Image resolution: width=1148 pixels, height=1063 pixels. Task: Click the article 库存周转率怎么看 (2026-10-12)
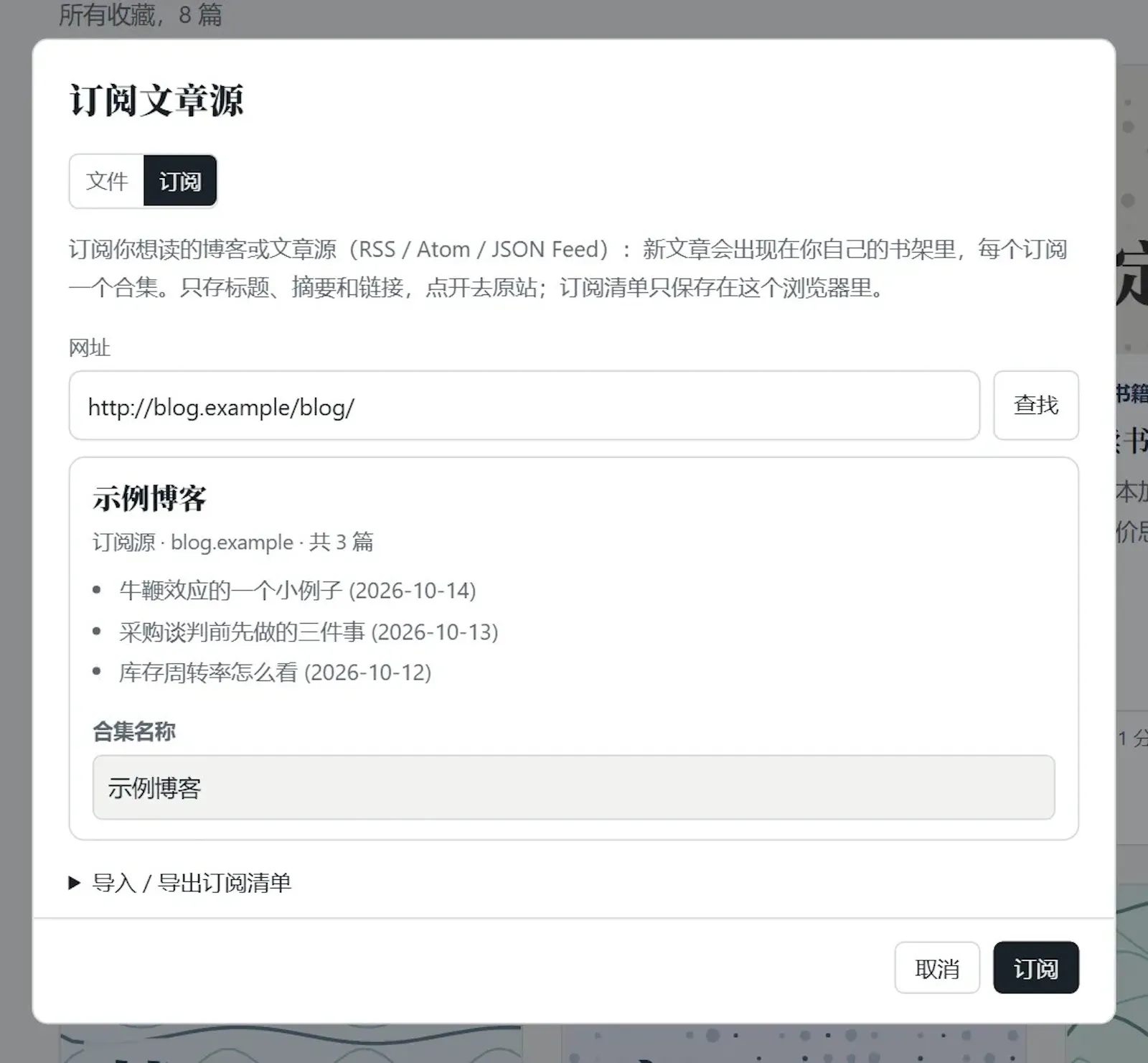coord(276,673)
